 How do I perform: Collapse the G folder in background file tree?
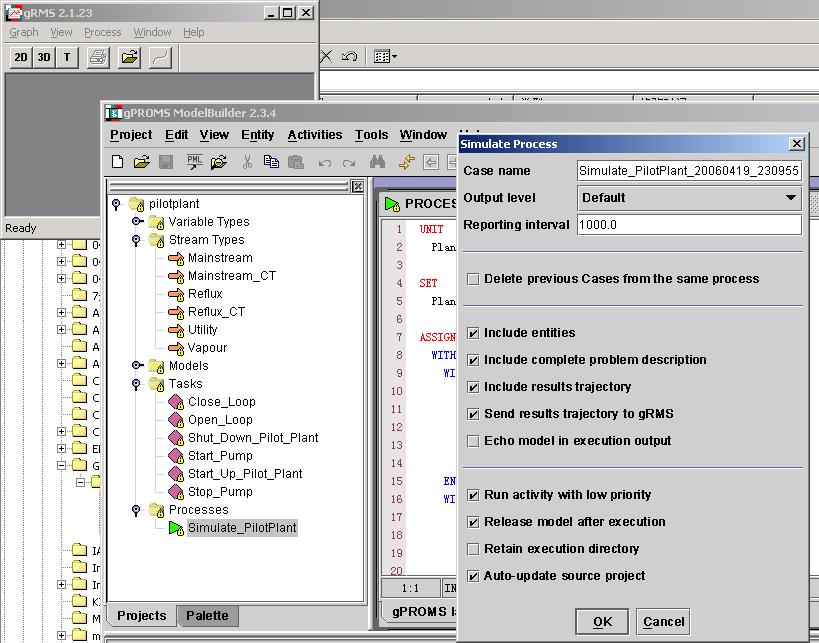pyautogui.click(x=62, y=465)
